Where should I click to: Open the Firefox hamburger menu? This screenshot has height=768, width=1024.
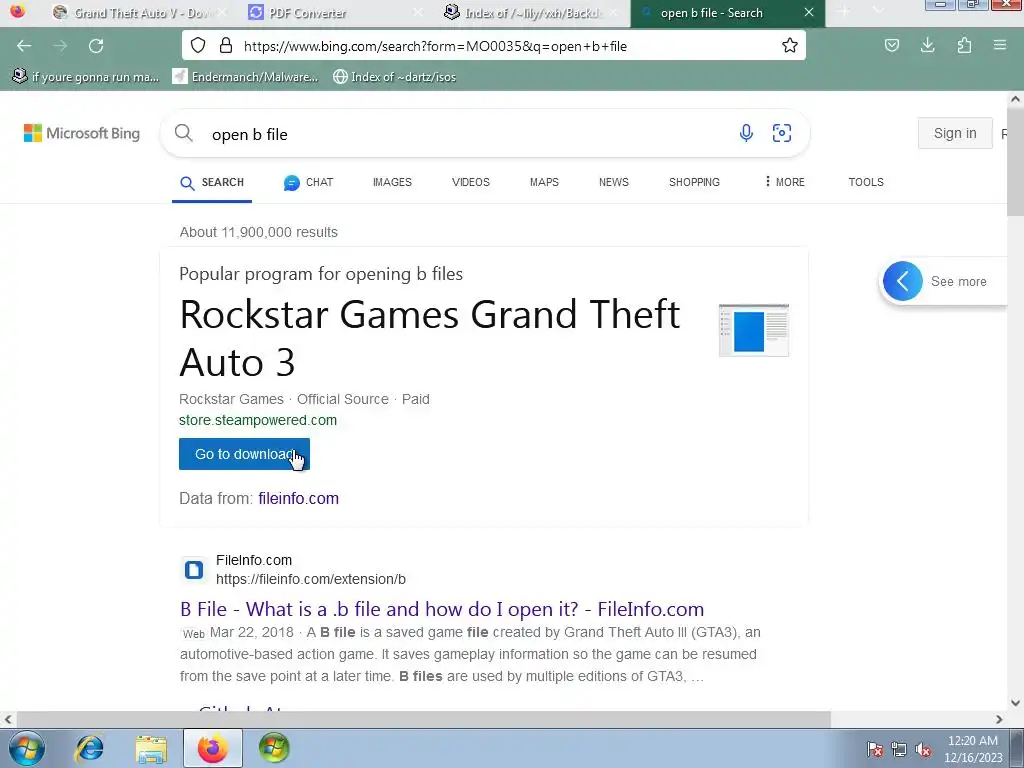tap(999, 45)
